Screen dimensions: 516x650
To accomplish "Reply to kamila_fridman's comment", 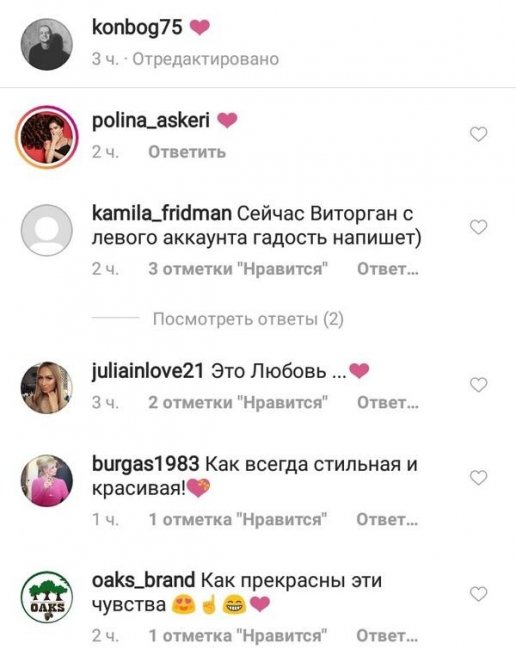I will pos(388,269).
